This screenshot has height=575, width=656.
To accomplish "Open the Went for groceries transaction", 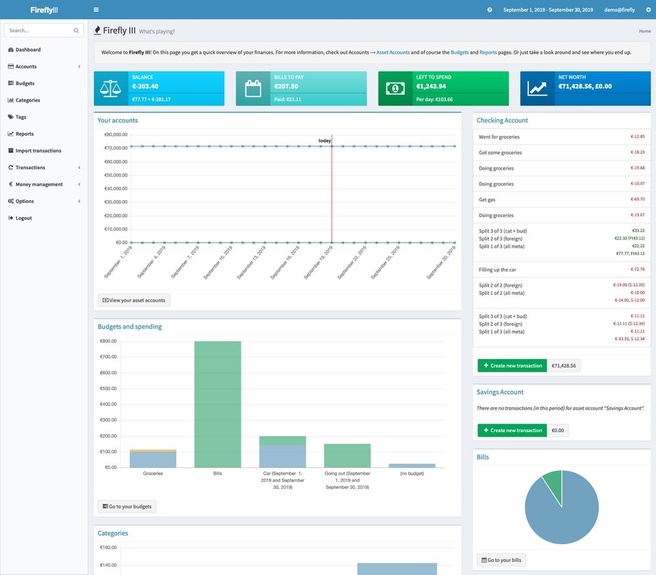I will click(499, 137).
